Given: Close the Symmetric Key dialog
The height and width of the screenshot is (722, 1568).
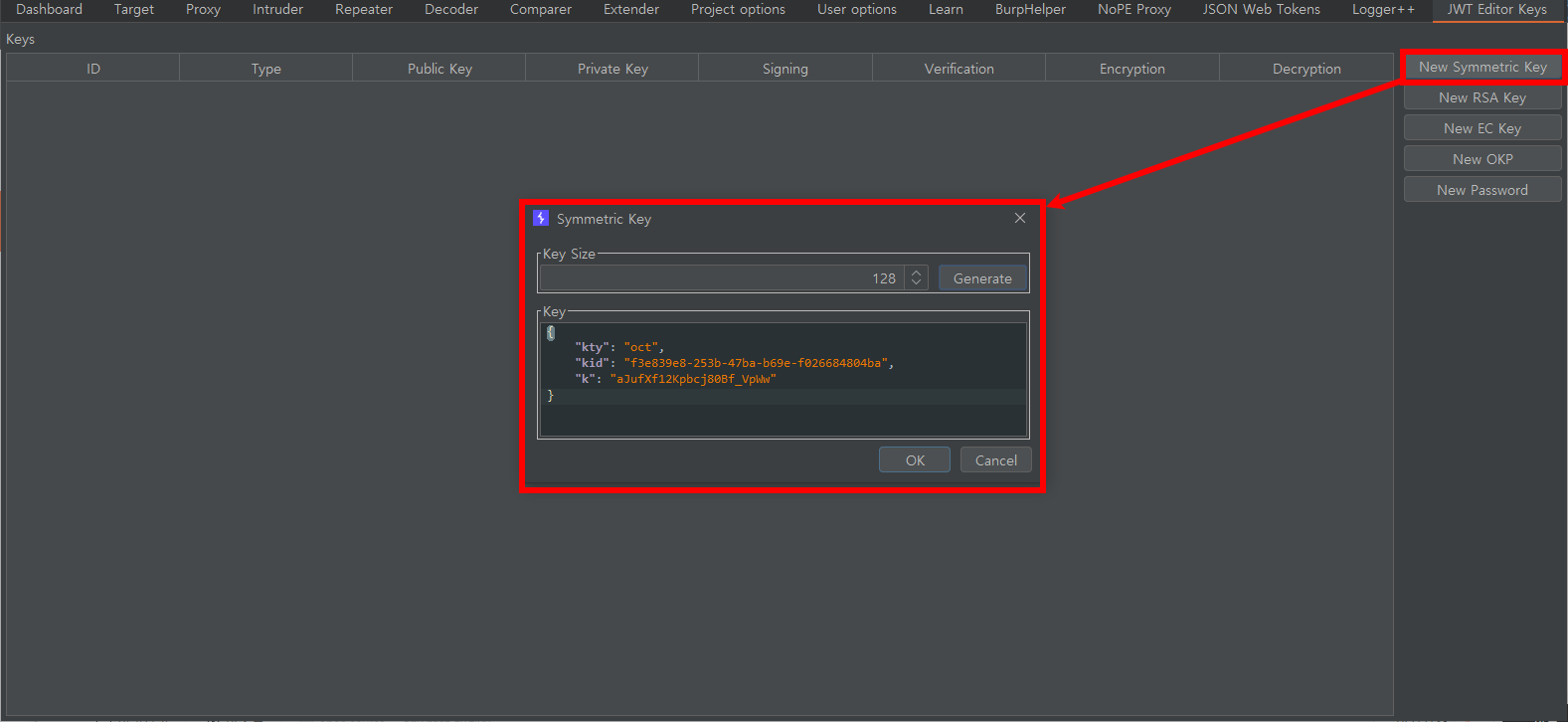Looking at the screenshot, I should 1020,218.
